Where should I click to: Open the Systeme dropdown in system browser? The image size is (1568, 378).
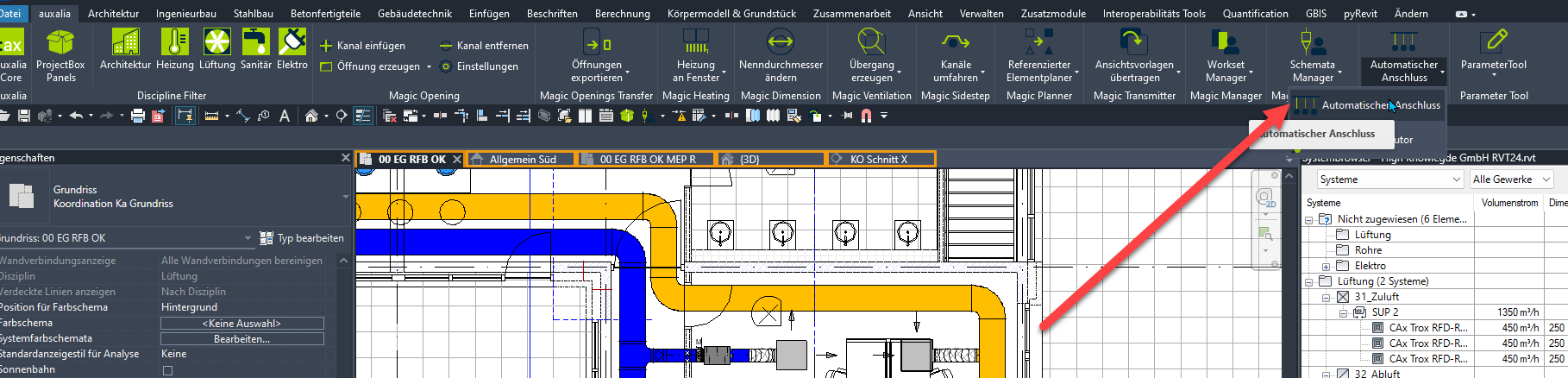(x=1389, y=180)
